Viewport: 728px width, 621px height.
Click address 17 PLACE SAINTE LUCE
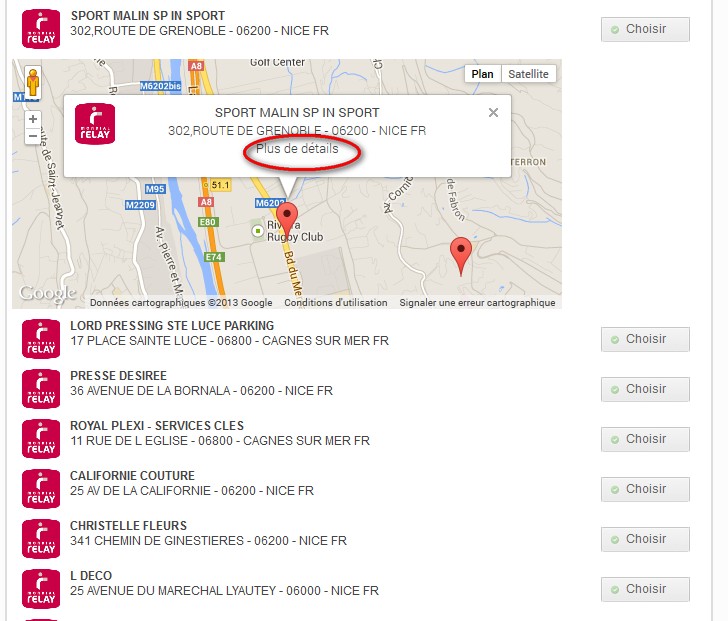click(x=229, y=341)
